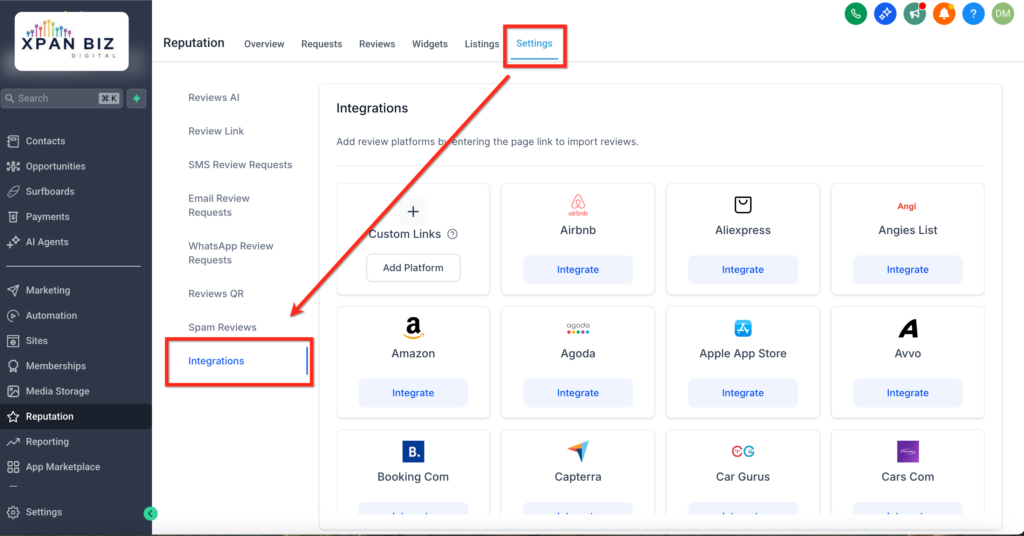
Task: Select the Listings tab
Action: (482, 44)
